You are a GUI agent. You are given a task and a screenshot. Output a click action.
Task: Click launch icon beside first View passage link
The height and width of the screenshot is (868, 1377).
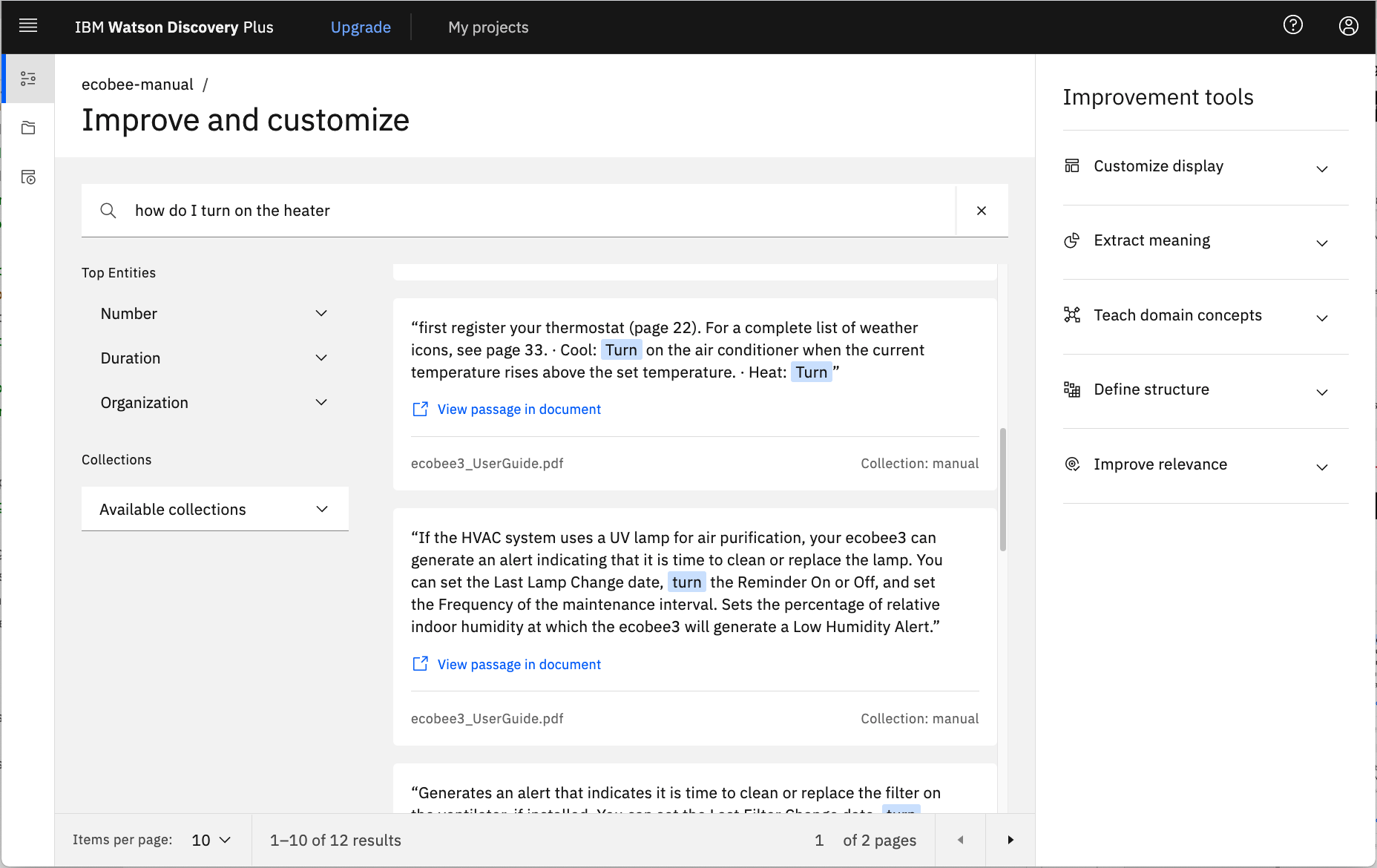click(420, 410)
